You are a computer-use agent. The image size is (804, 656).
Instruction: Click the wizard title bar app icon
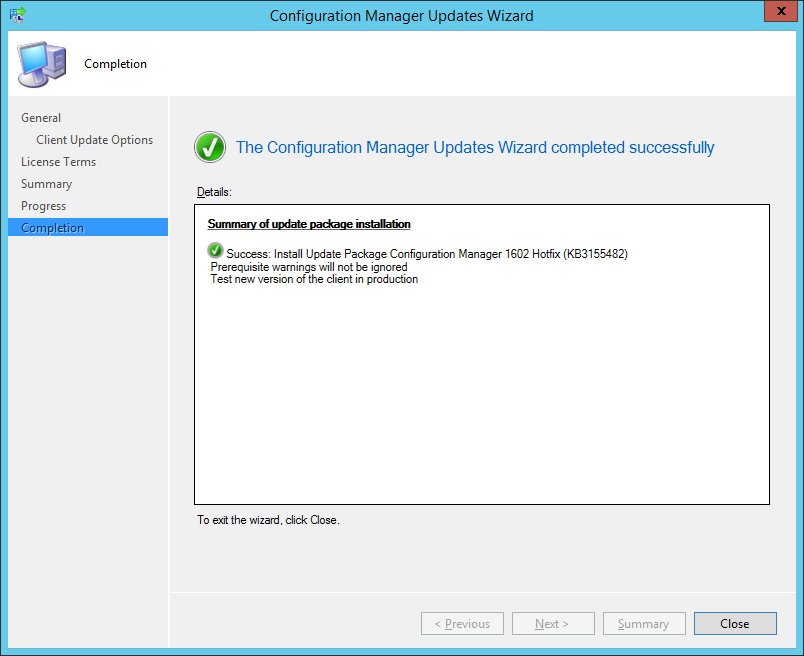coord(18,15)
